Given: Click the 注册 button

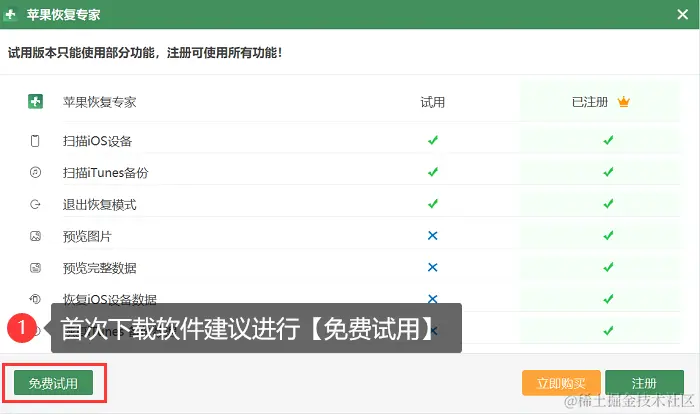Looking at the screenshot, I should [644, 383].
